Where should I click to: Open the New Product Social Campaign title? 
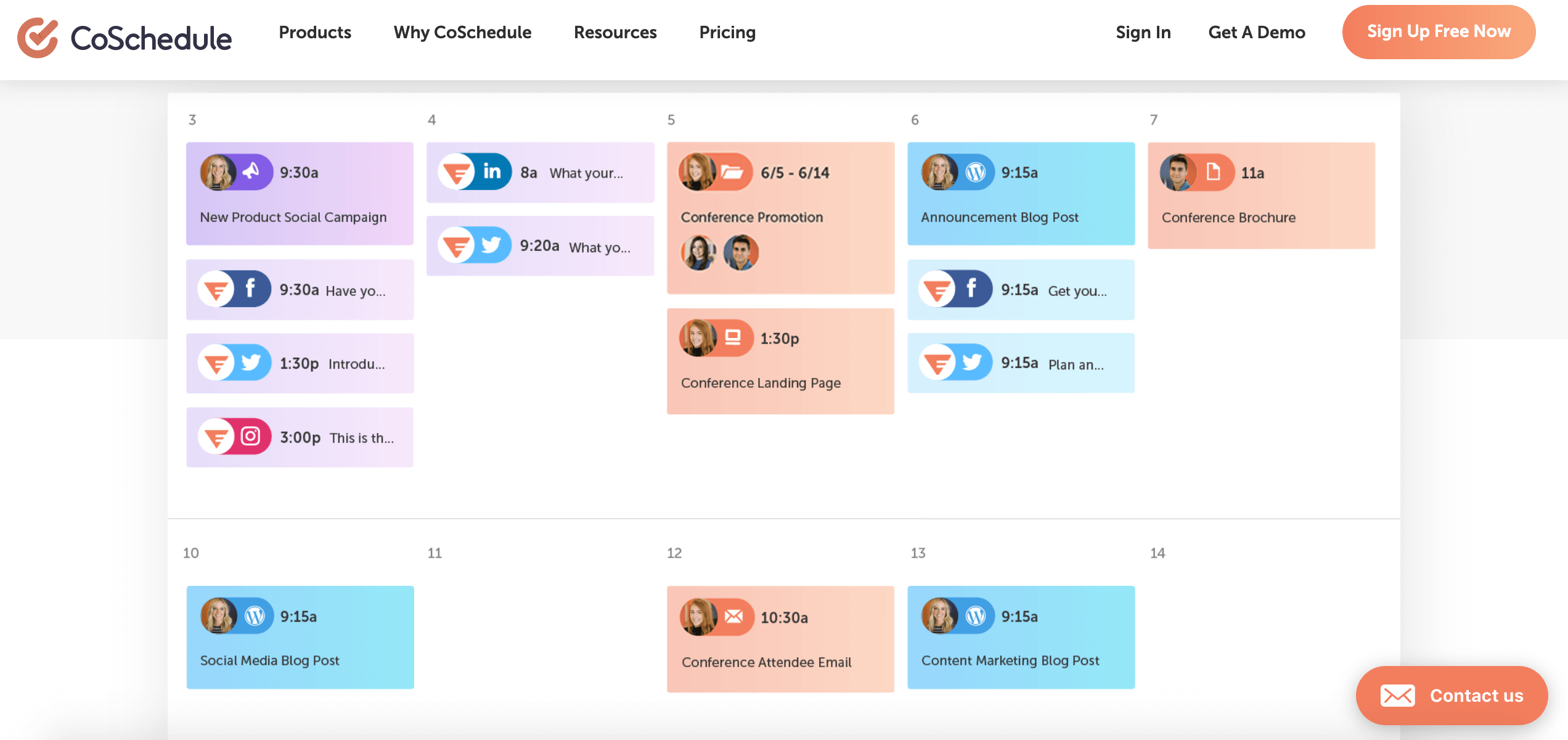[293, 218]
